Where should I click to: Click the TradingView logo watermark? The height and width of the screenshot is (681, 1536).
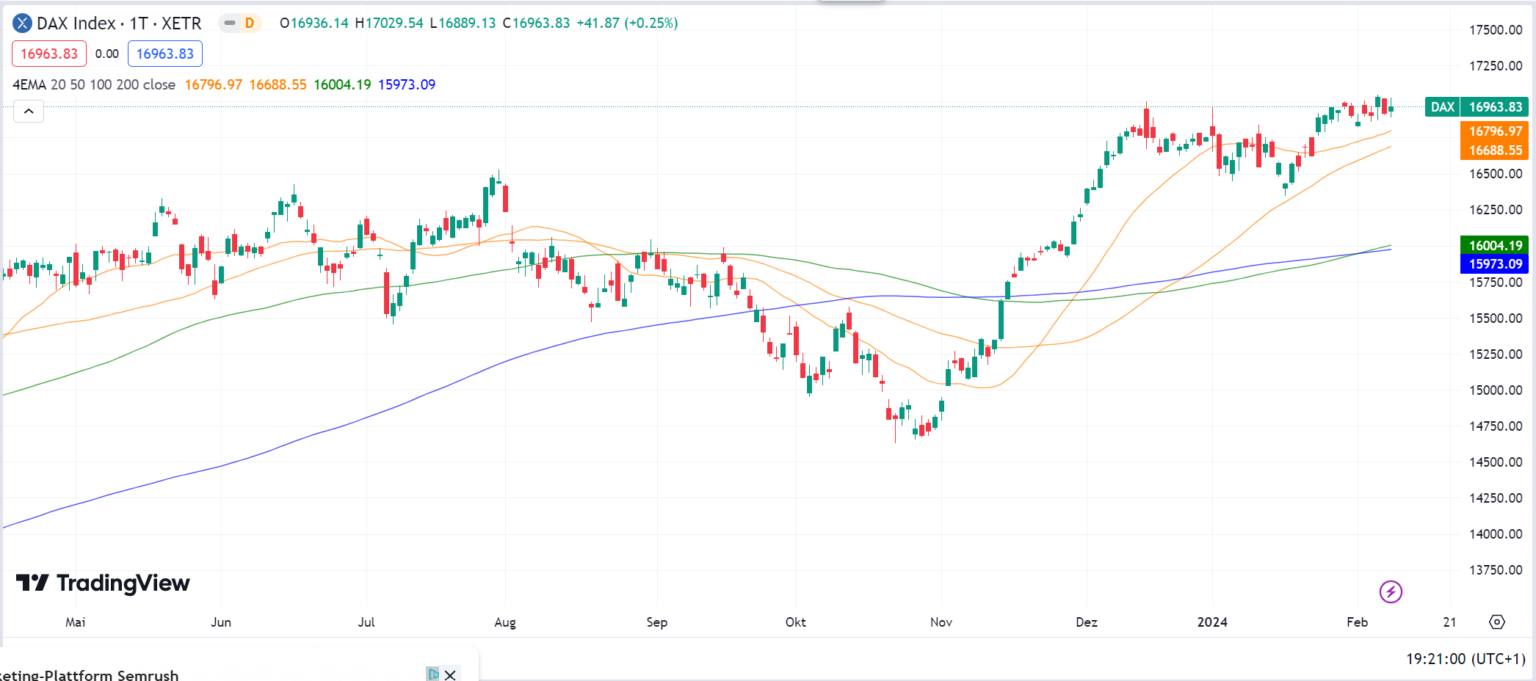[100, 583]
